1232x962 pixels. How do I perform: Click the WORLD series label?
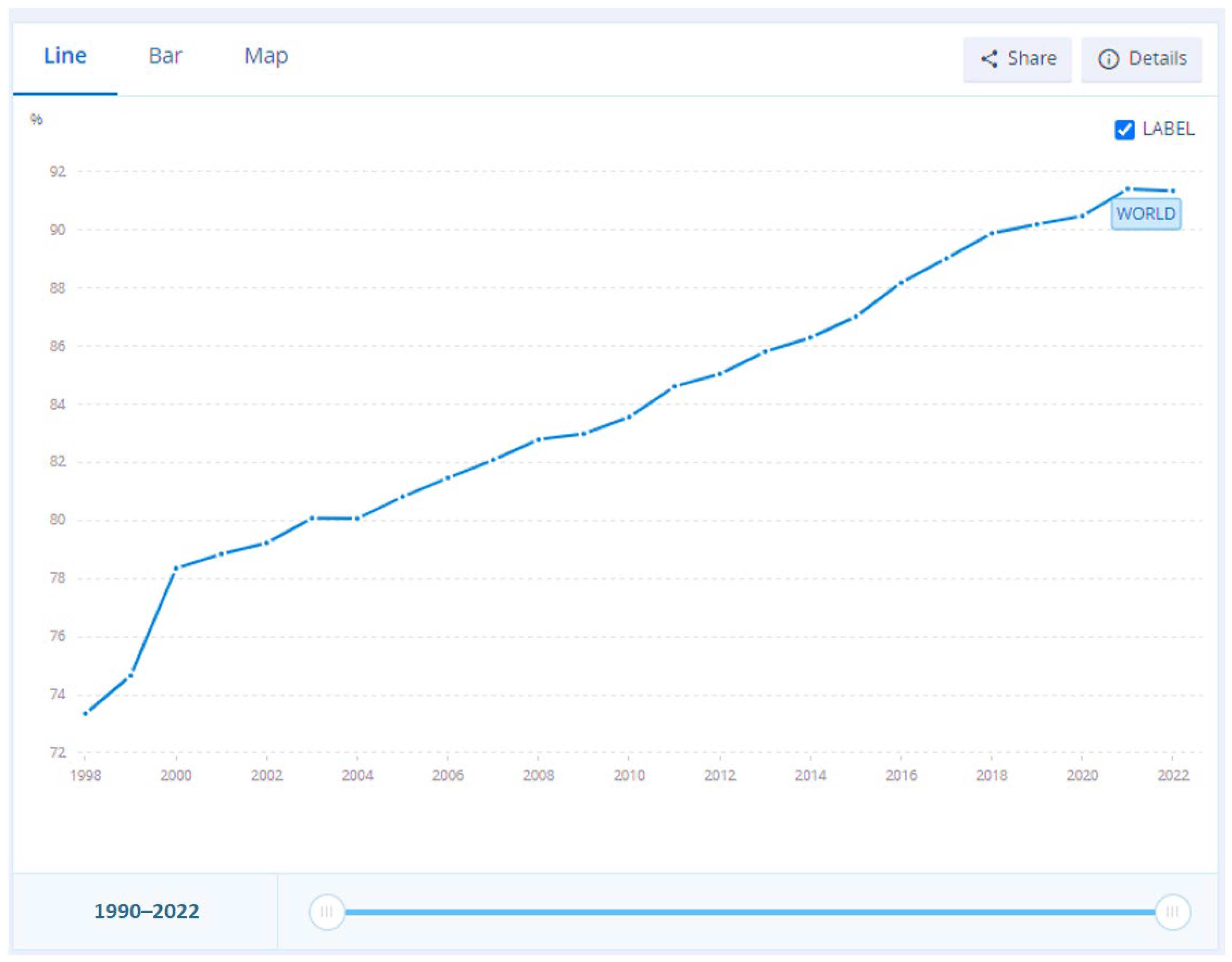(1146, 214)
